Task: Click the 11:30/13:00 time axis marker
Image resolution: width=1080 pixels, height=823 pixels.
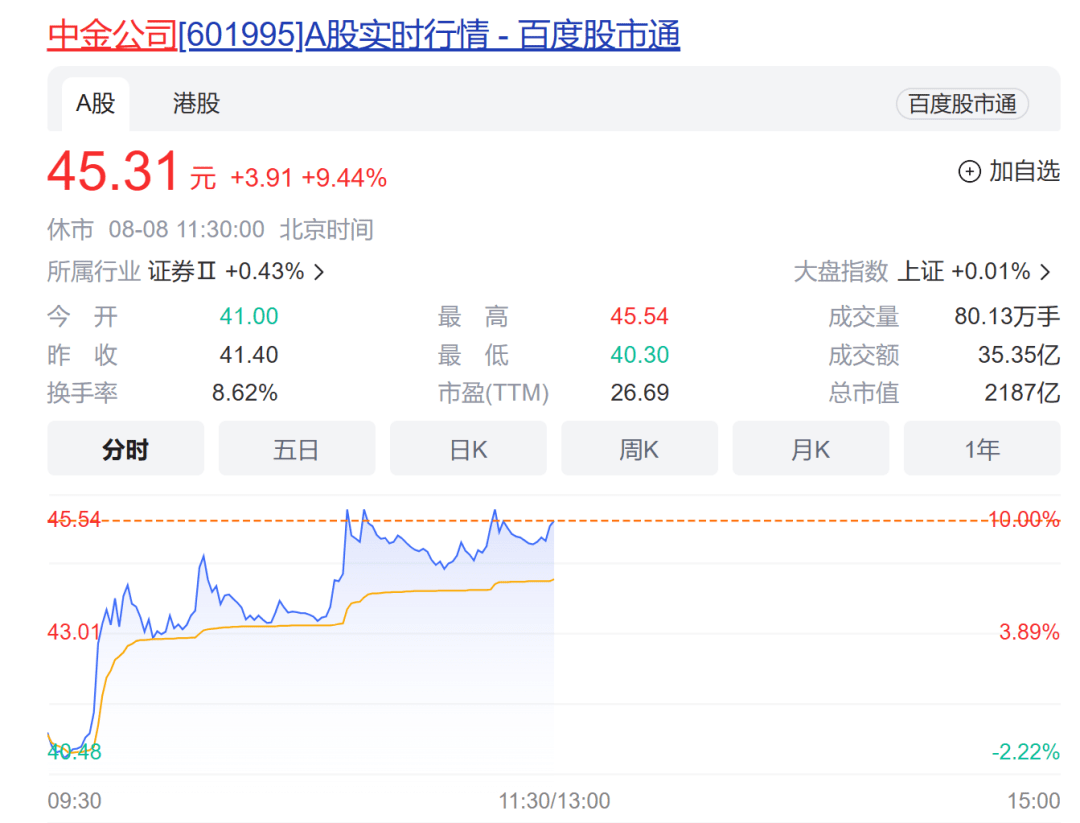Action: pyautogui.click(x=554, y=801)
